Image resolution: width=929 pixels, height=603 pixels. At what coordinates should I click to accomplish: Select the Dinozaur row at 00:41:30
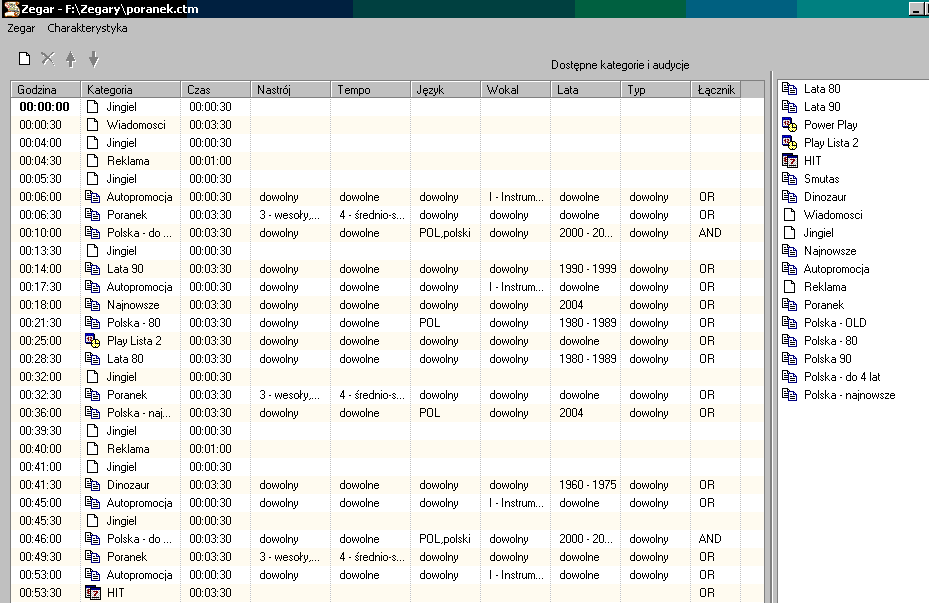point(387,485)
